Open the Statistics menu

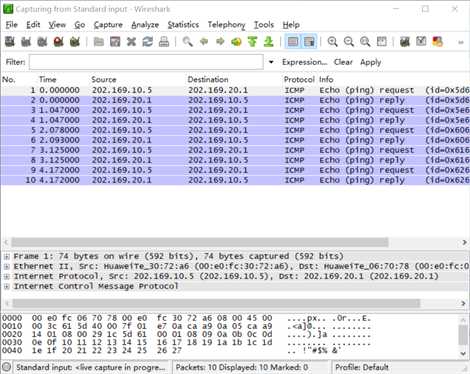(183, 25)
